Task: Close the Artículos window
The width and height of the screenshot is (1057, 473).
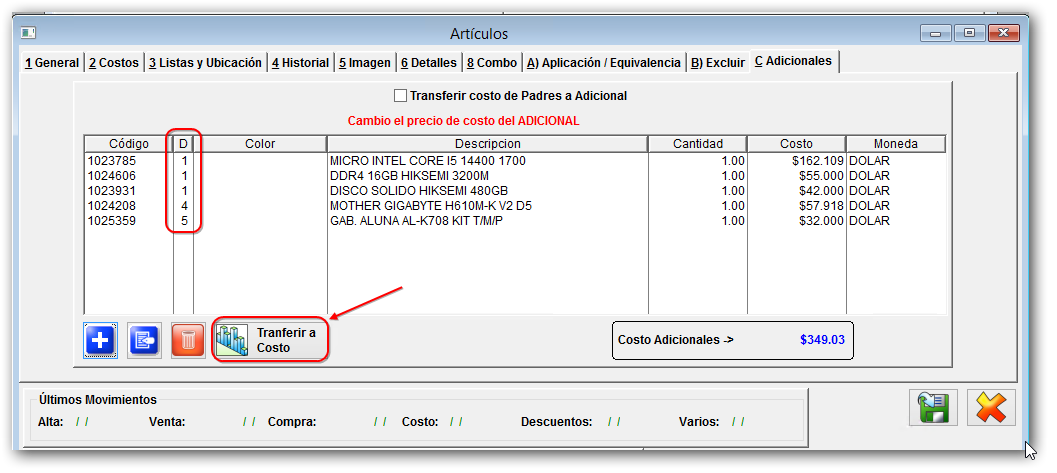Action: pyautogui.click(x=1003, y=32)
